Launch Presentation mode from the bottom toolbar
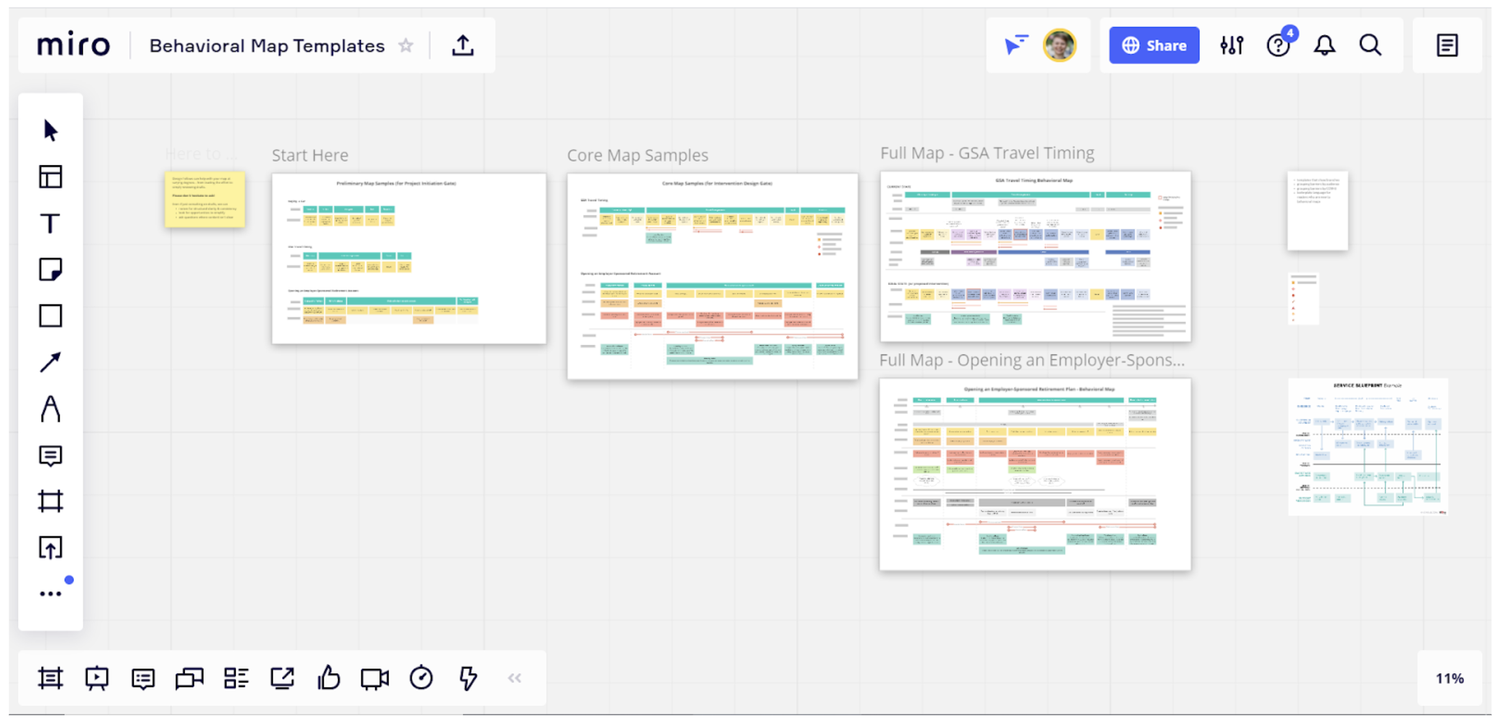The image size is (1500, 725). pyautogui.click(x=95, y=678)
